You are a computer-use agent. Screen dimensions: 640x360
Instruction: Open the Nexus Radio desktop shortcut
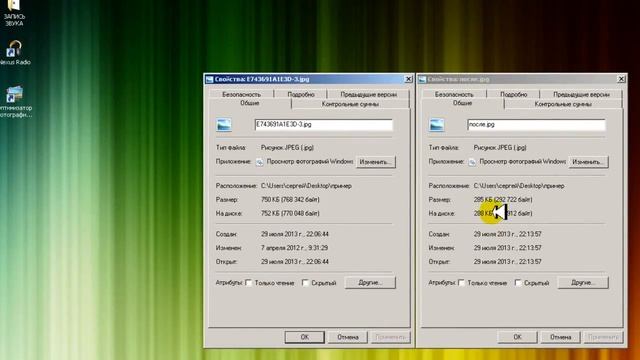click(14, 52)
